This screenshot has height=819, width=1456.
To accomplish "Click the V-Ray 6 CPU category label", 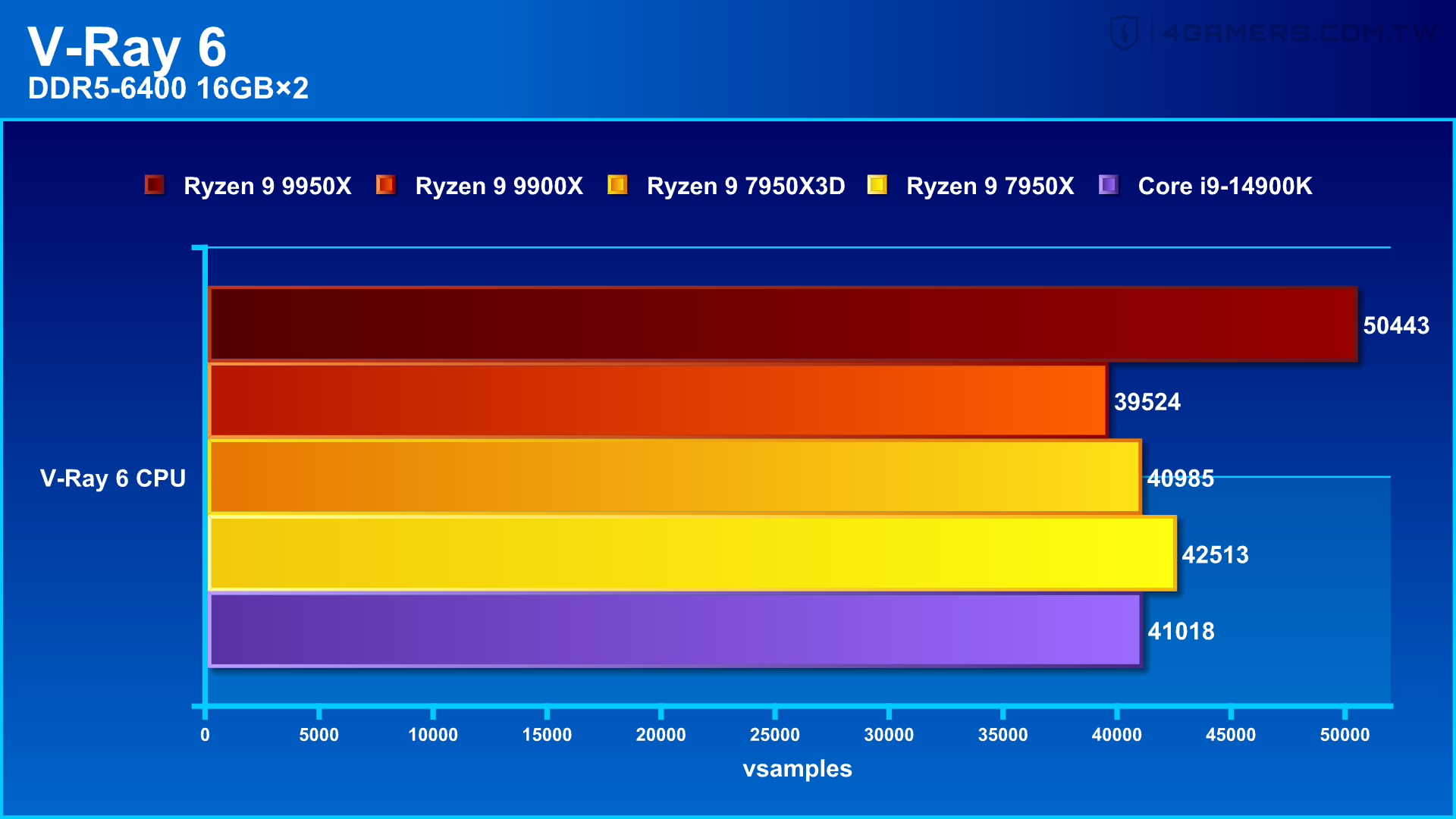I will [113, 479].
